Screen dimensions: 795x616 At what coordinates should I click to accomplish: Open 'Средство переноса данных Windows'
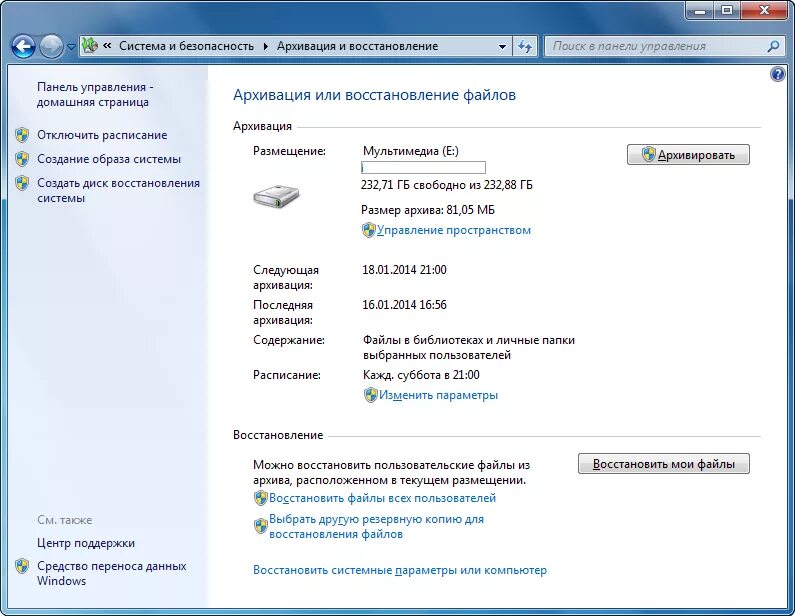coord(112,573)
